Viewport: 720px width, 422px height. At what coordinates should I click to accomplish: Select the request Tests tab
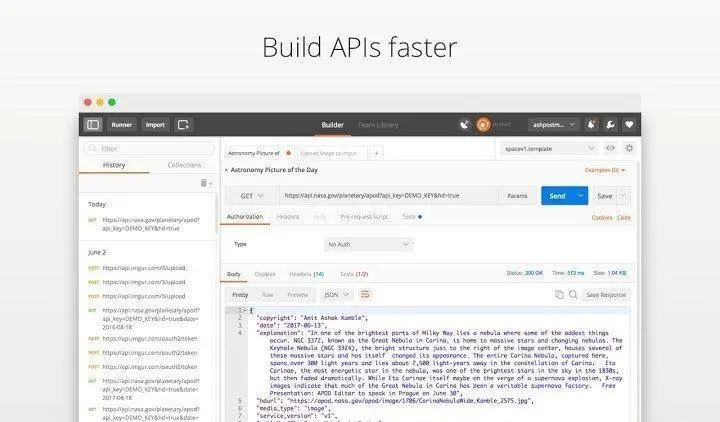click(411, 216)
